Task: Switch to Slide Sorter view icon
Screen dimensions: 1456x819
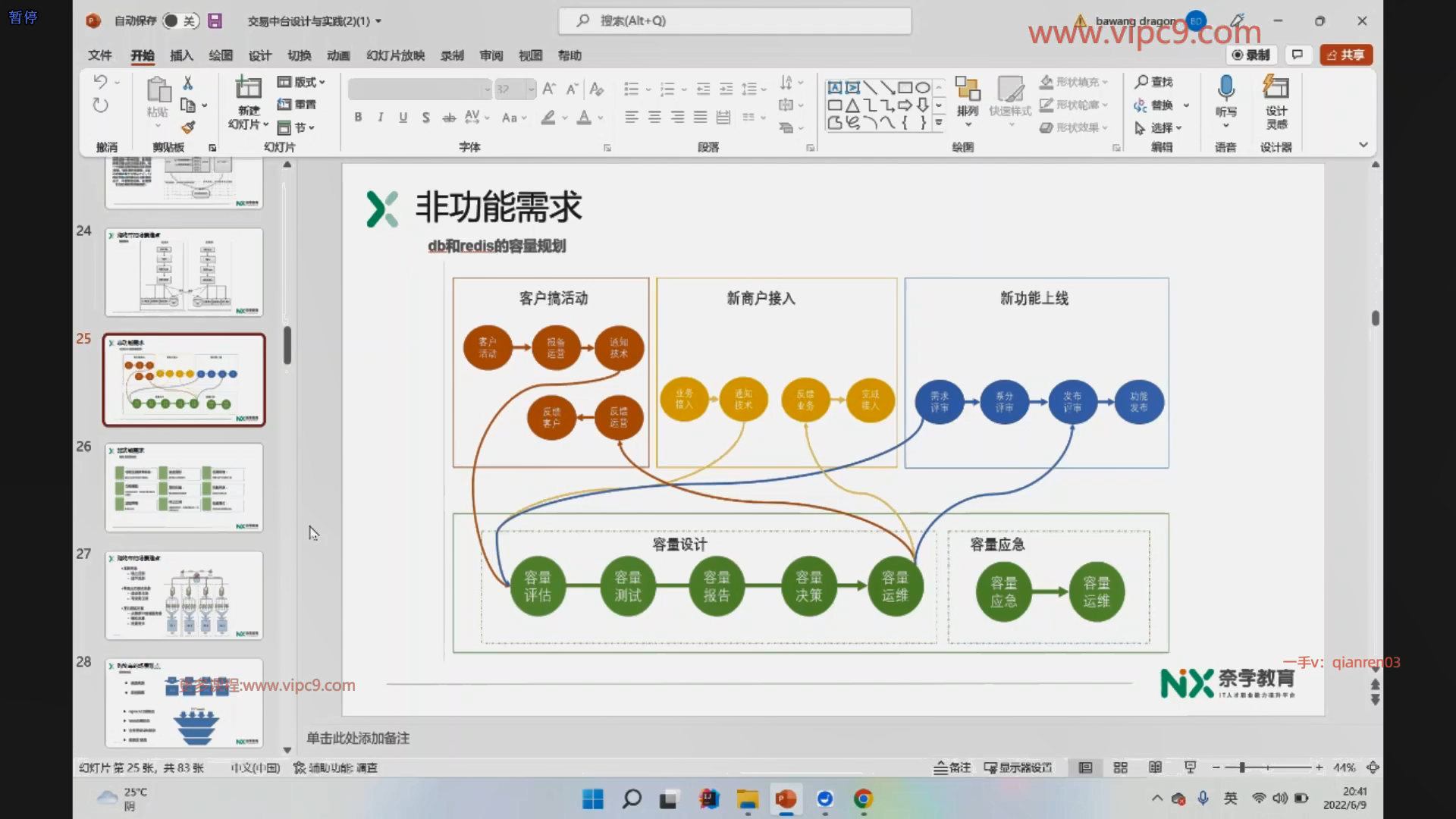Action: 1120,767
